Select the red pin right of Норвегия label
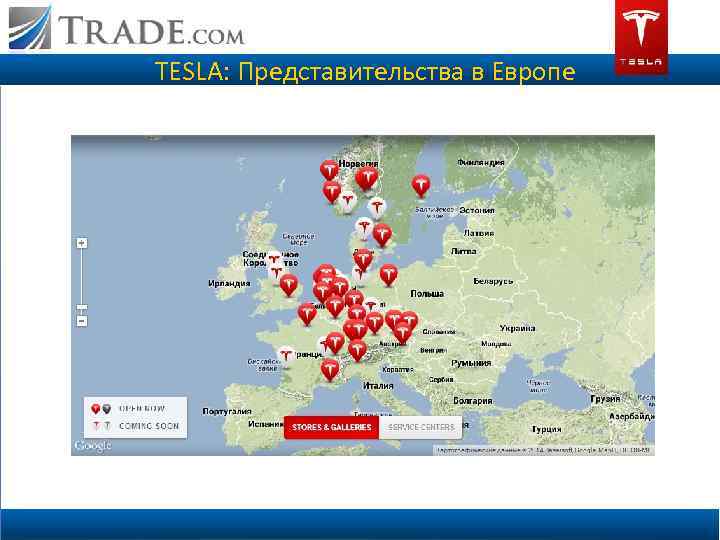The image size is (720, 540). (x=367, y=178)
